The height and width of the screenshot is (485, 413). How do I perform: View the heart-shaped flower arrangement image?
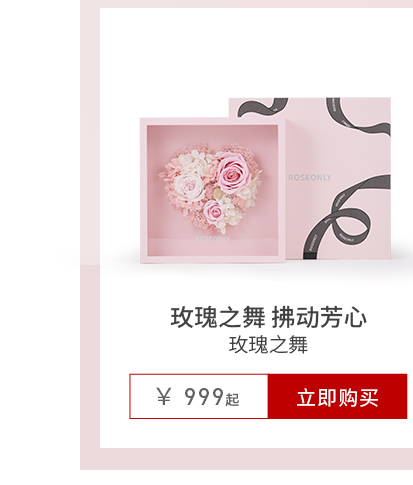tap(211, 187)
